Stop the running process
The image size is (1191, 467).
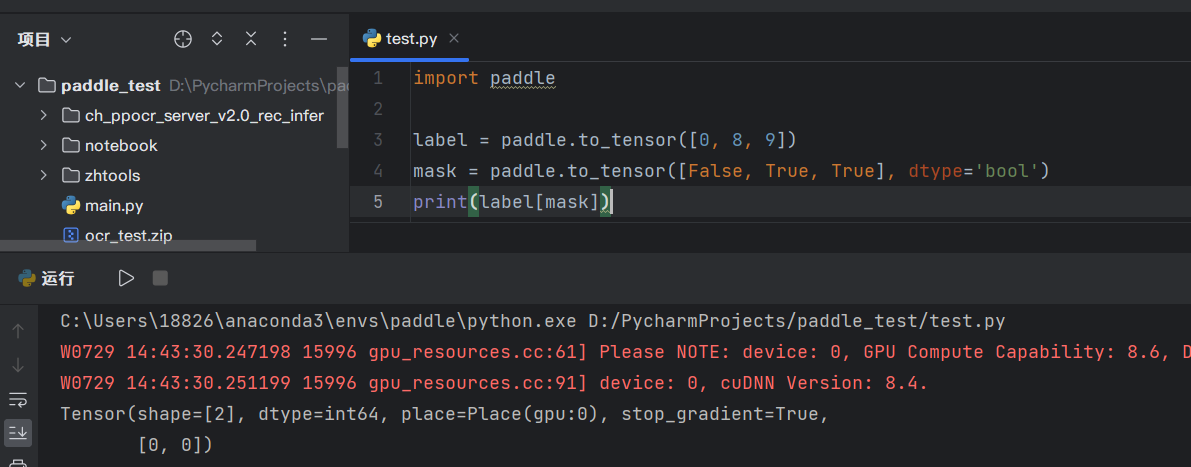coord(160,279)
